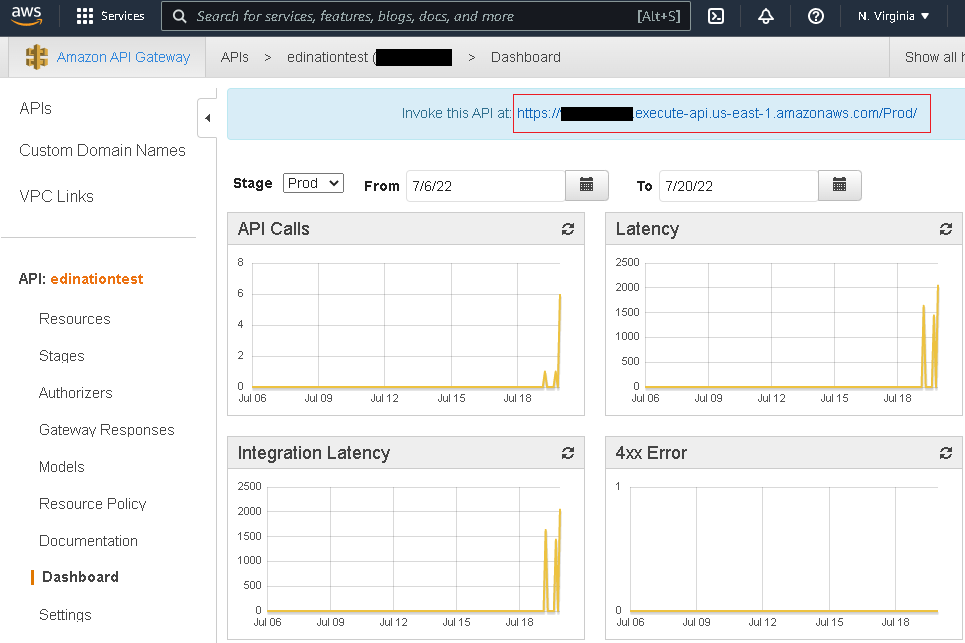The image size is (965, 643).
Task: Open the From date calendar picker
Action: click(587, 185)
